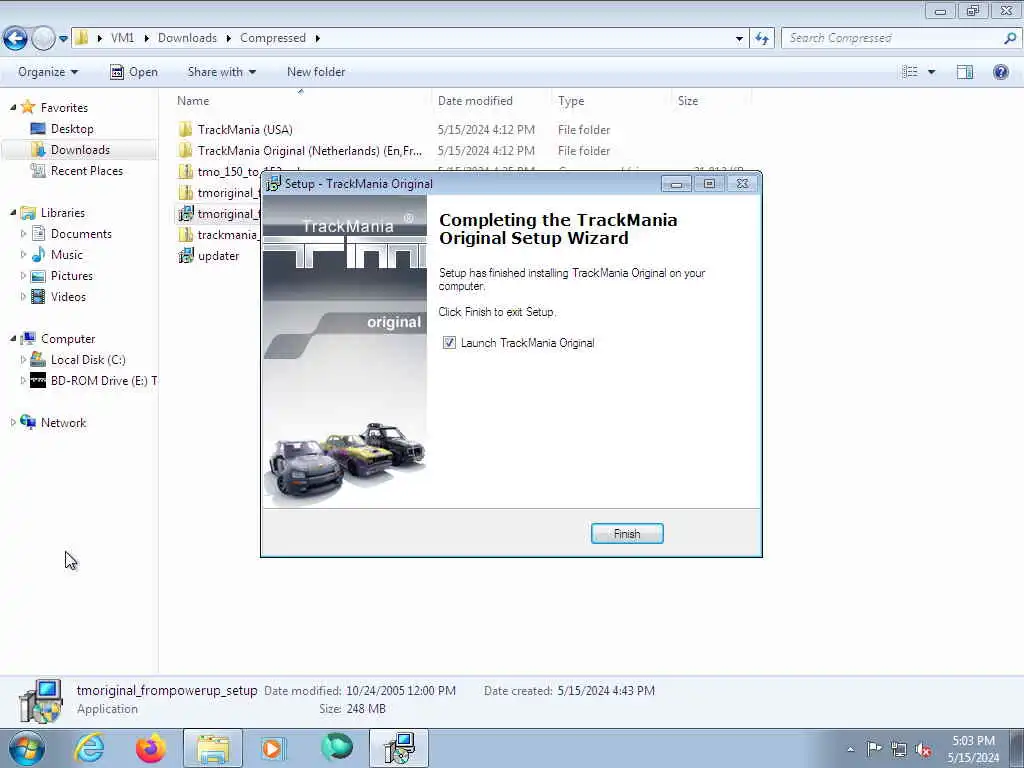This screenshot has height=768, width=1024.
Task: Open the Share with menu
Action: pos(221,72)
